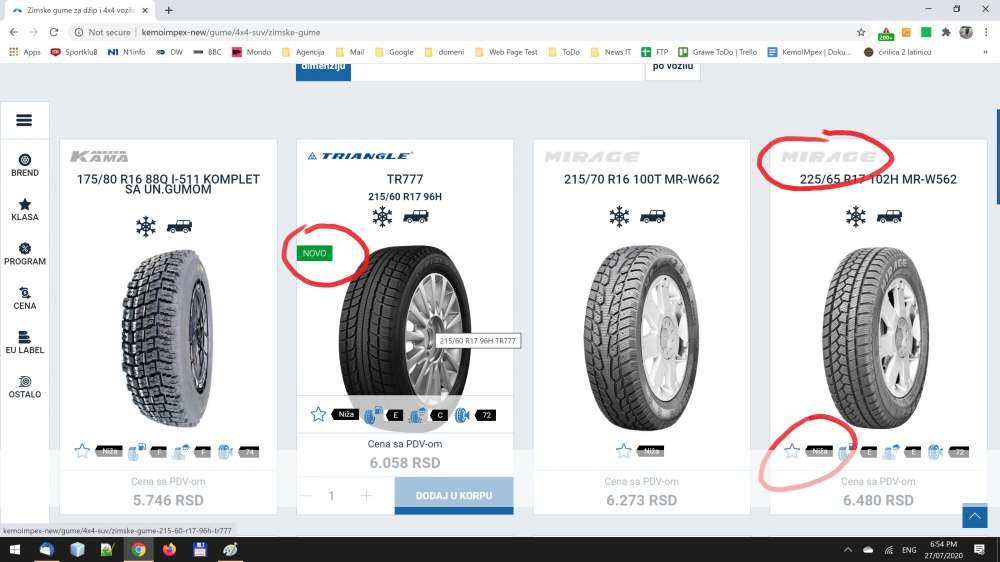This screenshot has width=1000, height=562.
Task: Open 215/70 R16 100T MR-W662 title link
Action: pos(642,179)
